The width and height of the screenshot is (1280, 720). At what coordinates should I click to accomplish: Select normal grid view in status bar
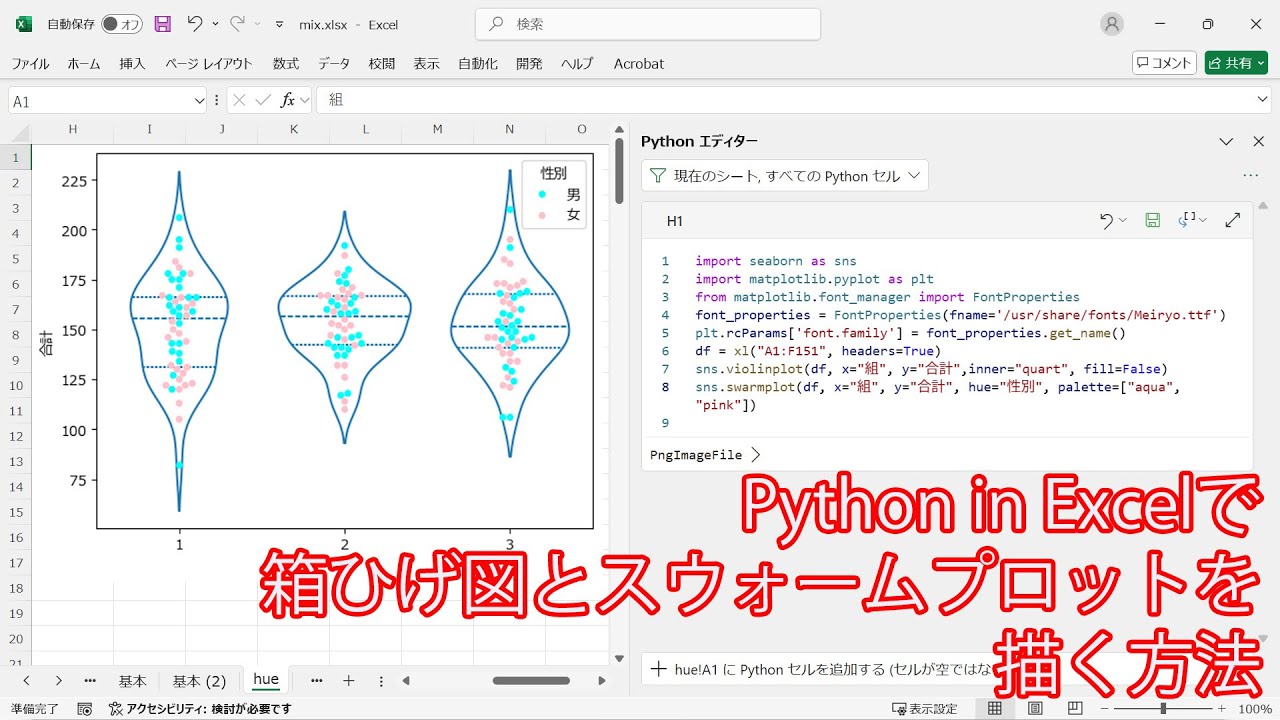994,709
